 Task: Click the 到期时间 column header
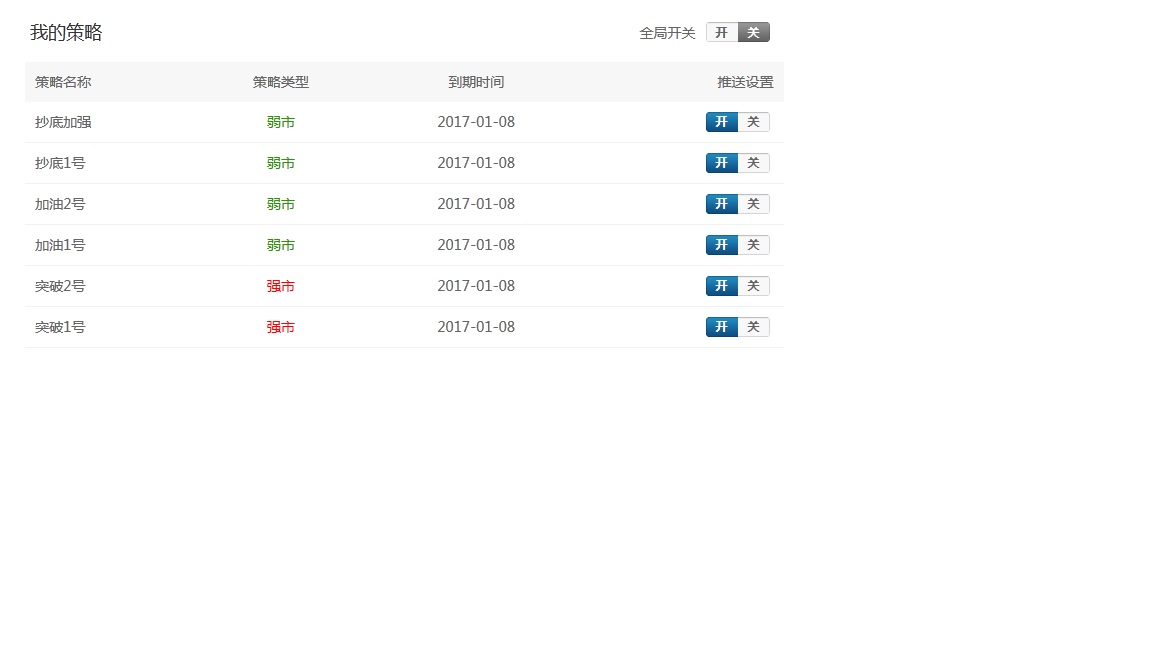pos(476,82)
